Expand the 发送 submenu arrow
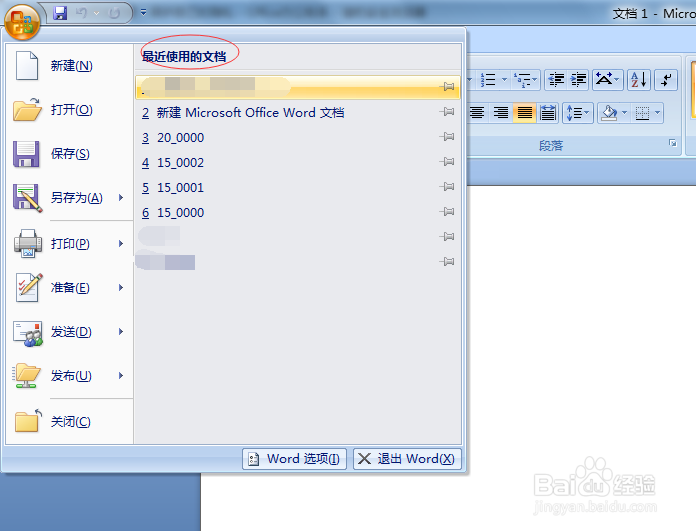696x531 pixels. point(121,332)
